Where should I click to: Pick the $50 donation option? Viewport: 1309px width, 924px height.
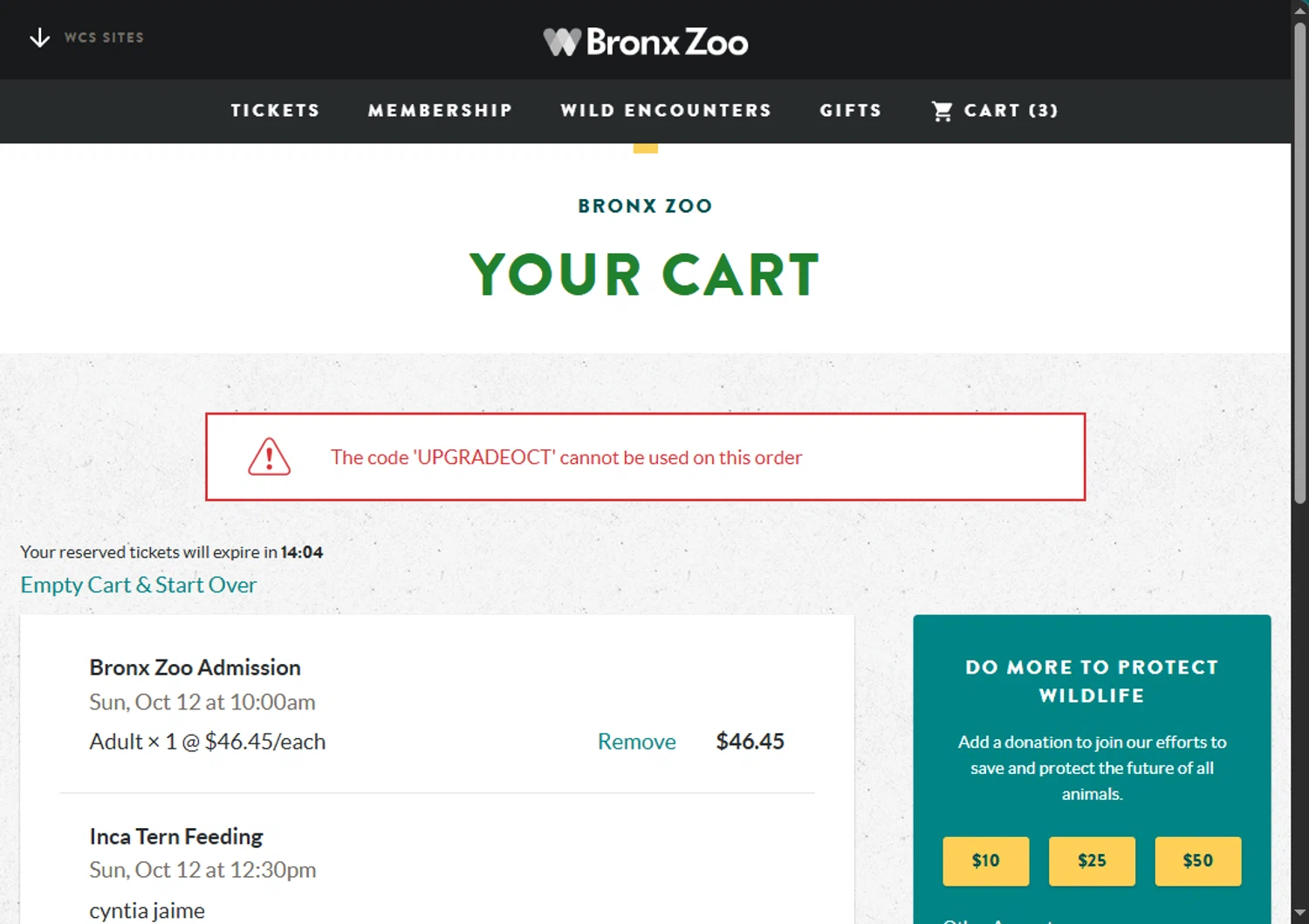click(1197, 860)
